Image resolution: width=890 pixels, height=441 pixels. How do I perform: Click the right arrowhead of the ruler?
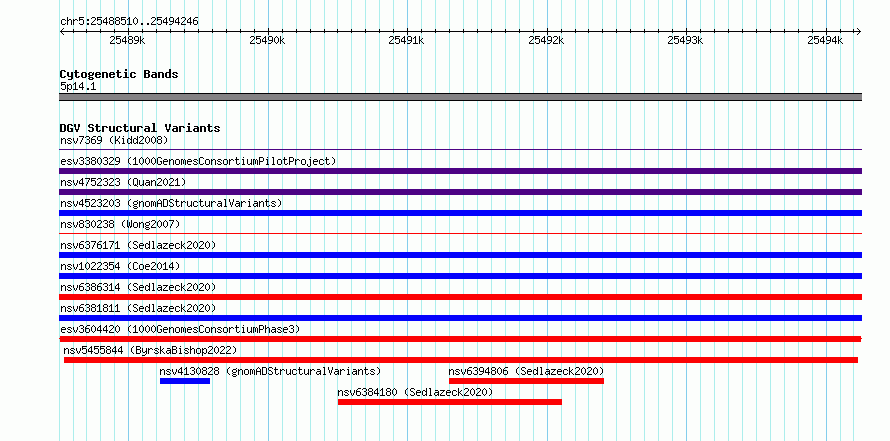click(858, 31)
